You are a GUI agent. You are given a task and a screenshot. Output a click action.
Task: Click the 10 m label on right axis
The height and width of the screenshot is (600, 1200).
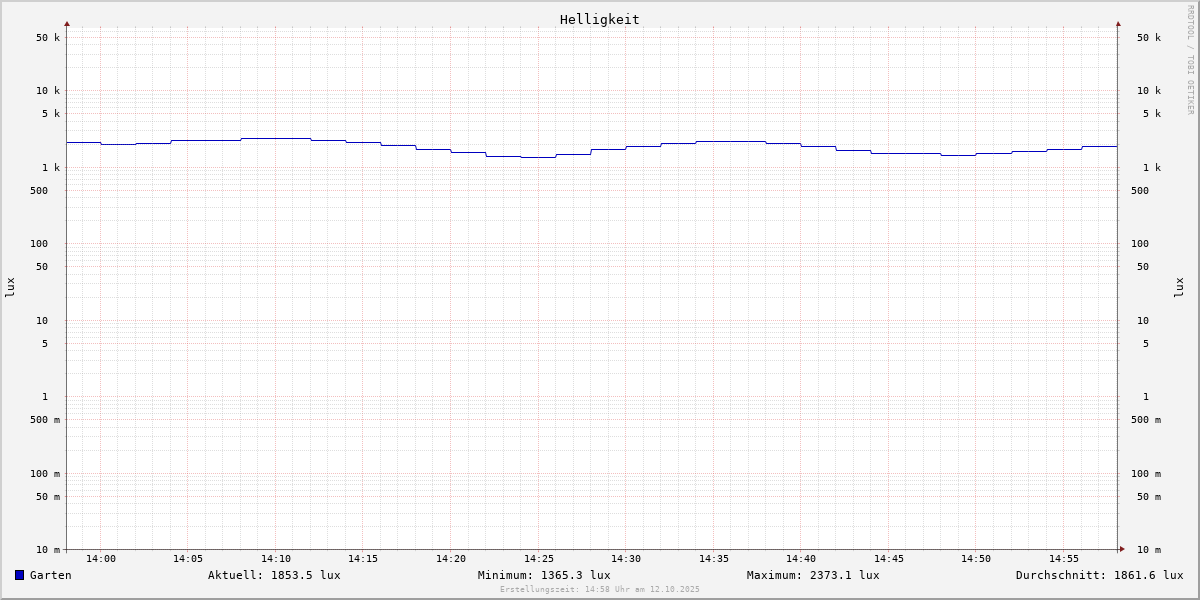point(1148,550)
